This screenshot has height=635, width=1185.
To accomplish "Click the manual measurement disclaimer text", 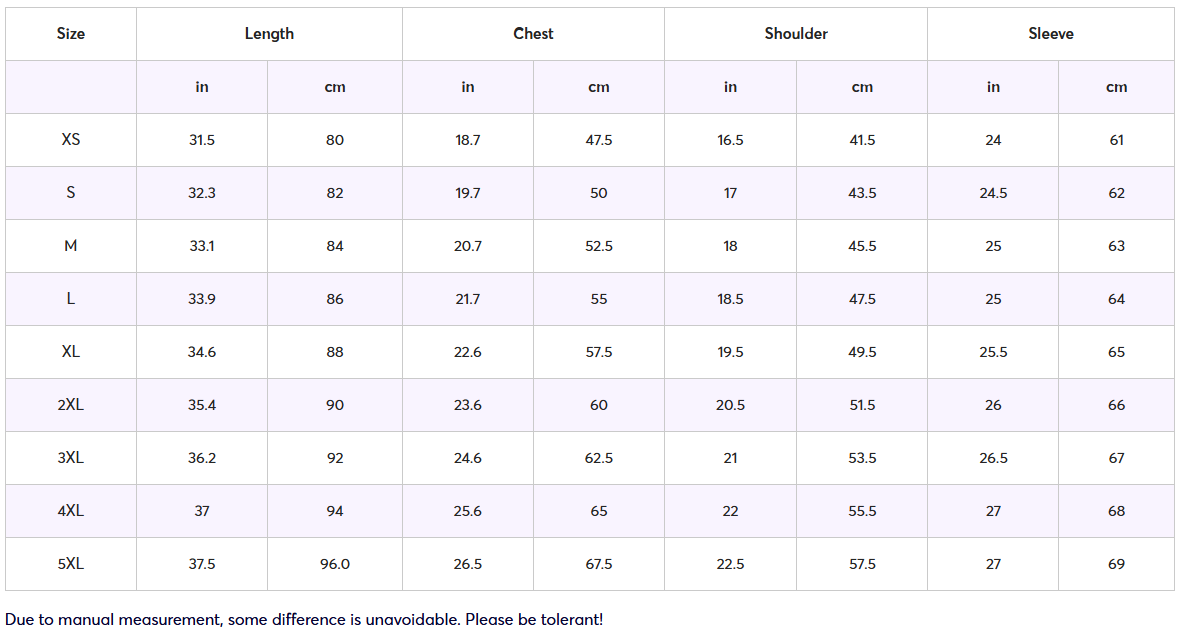I will tap(304, 620).
